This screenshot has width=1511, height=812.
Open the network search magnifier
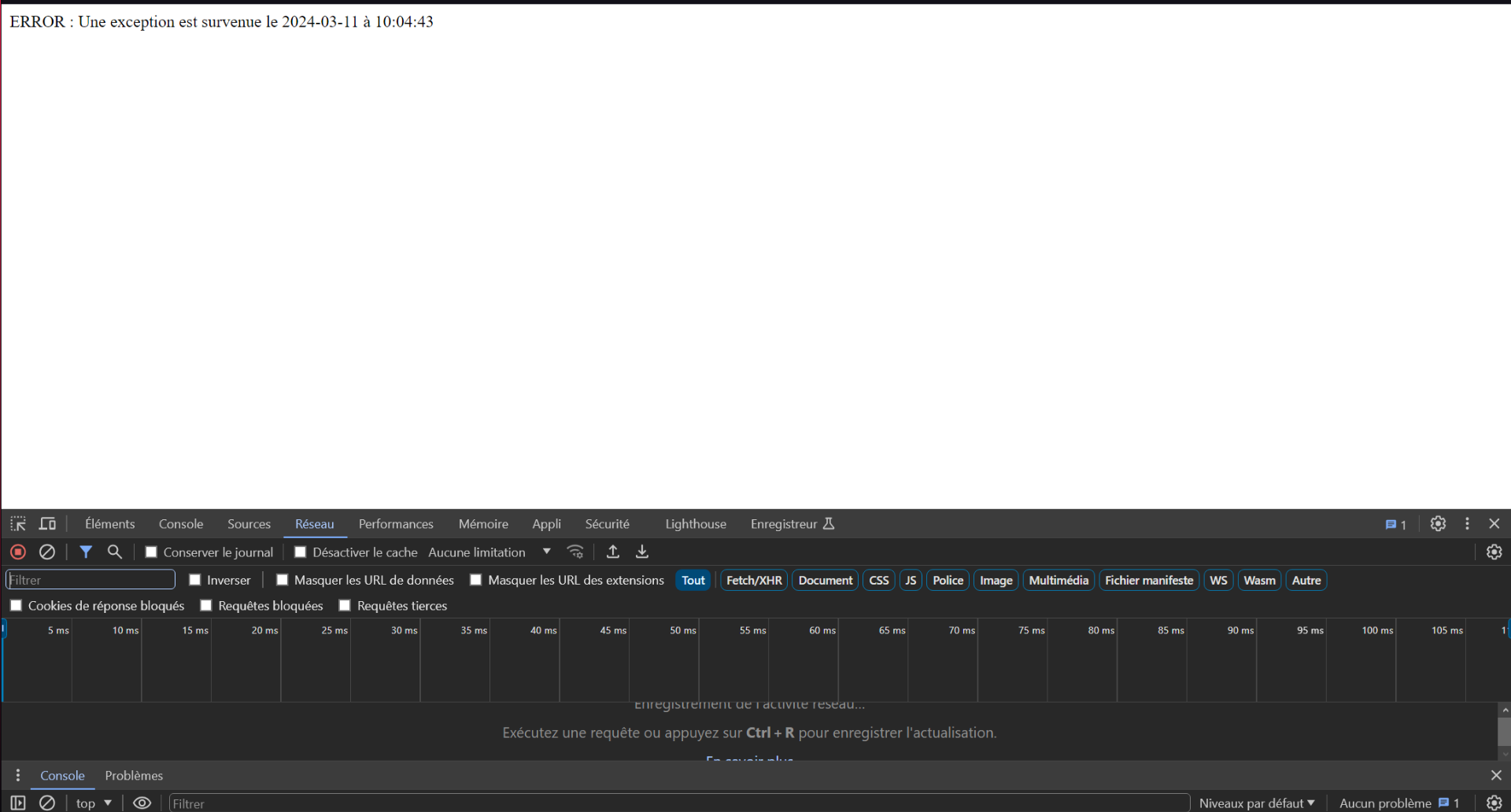click(x=115, y=552)
